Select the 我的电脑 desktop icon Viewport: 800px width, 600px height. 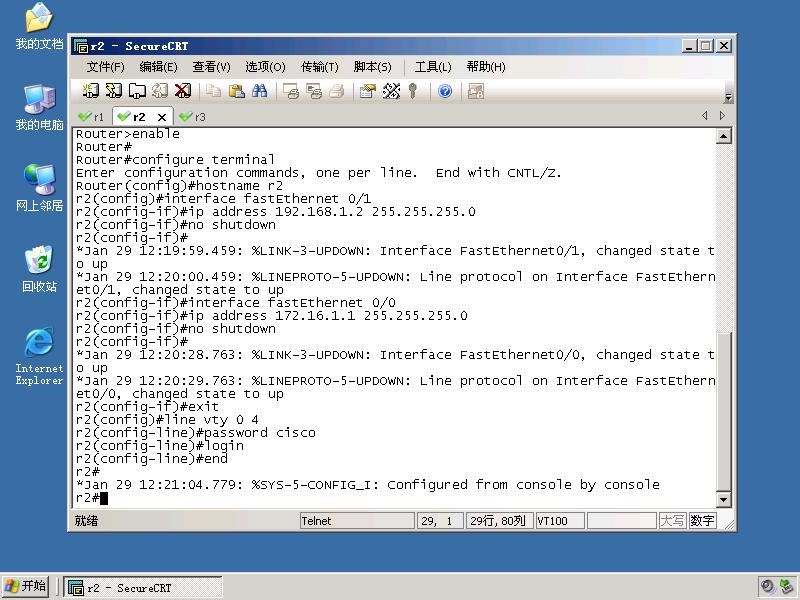[39, 107]
